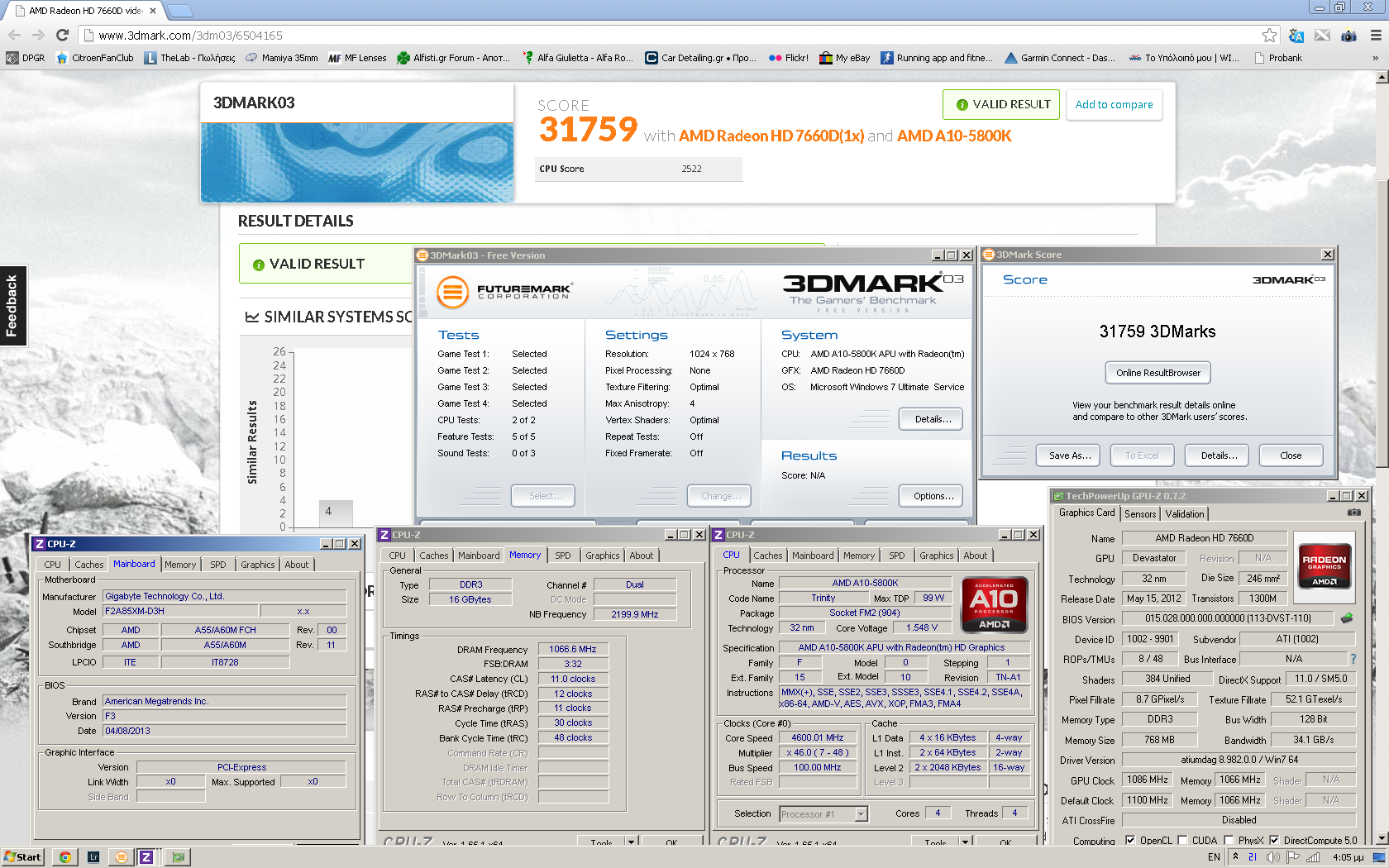Open the 3DMark03 taskbar icon
Image resolution: width=1389 pixels, height=868 pixels.
click(121, 856)
